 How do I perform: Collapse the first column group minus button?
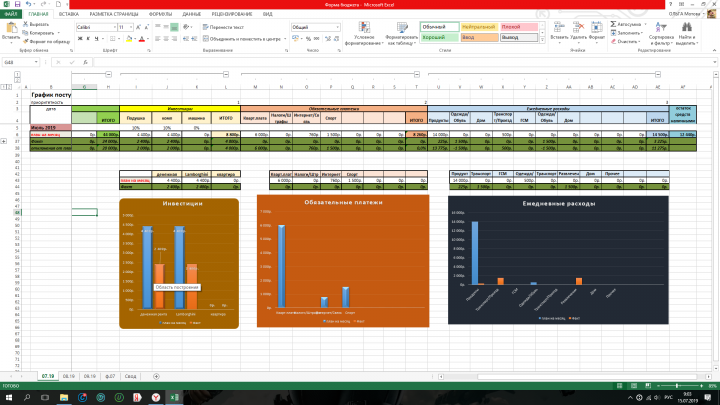(x=108, y=74)
